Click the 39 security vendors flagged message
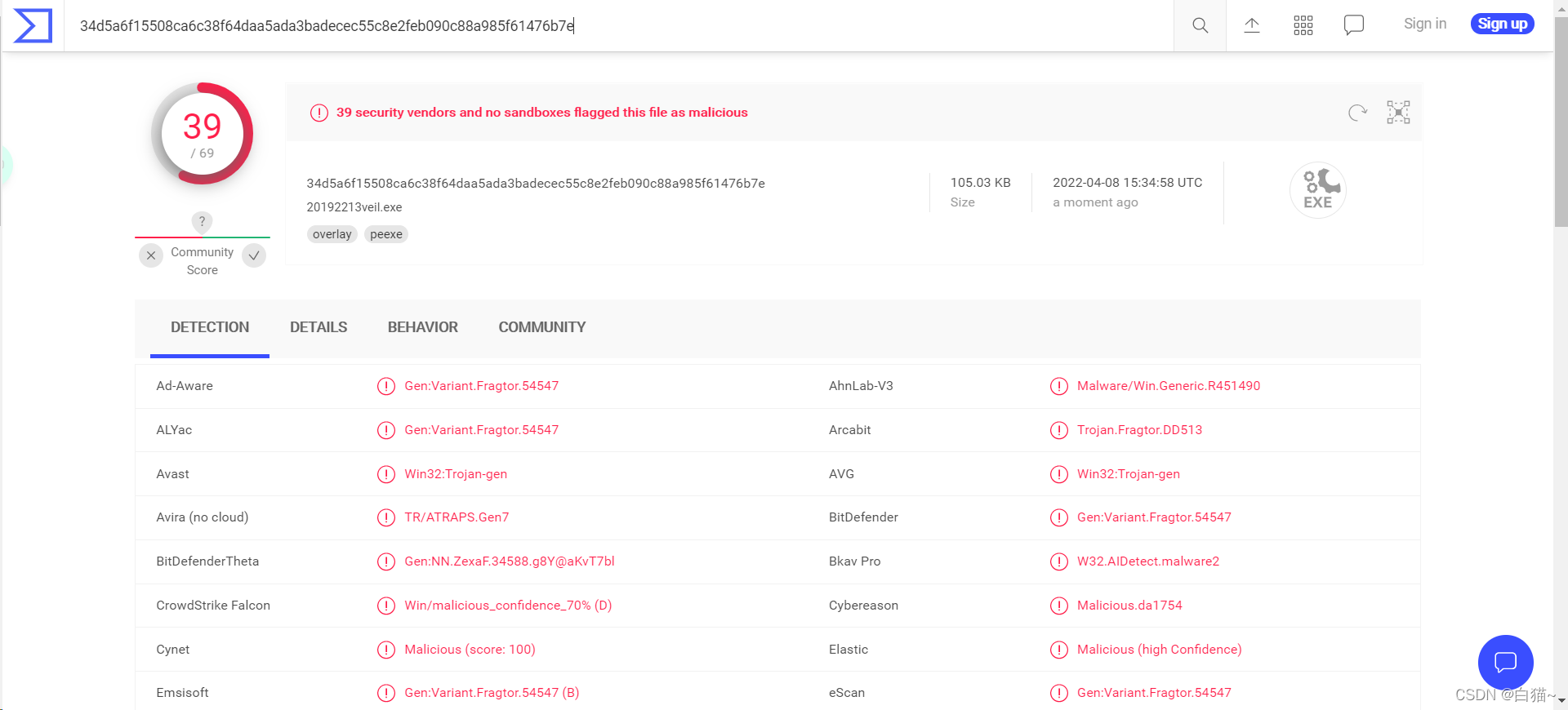This screenshot has height=710, width=1568. pyautogui.click(x=541, y=113)
